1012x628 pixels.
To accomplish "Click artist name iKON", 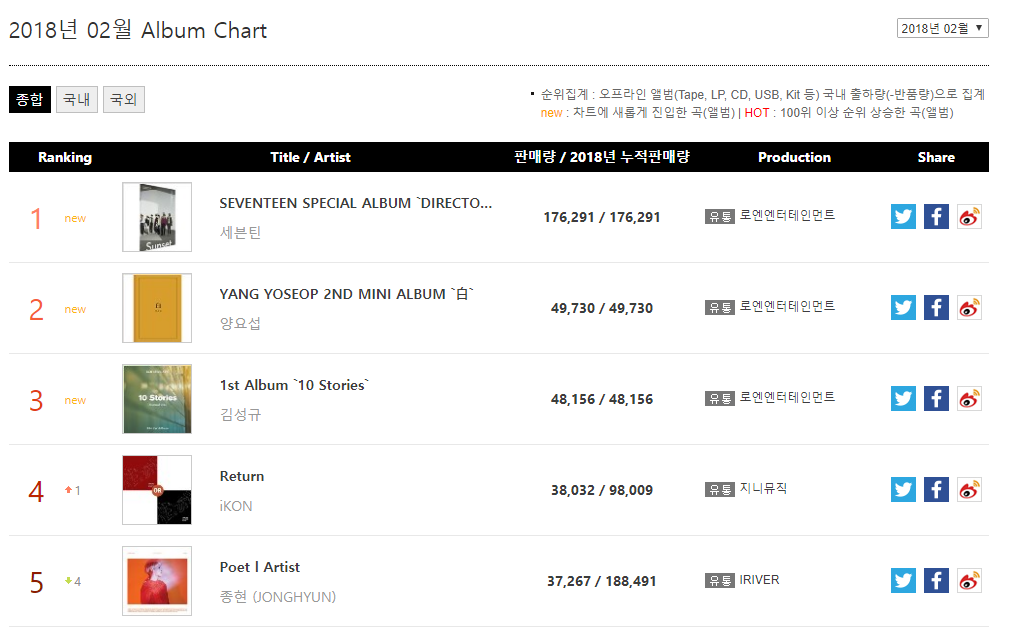I will 236,506.
